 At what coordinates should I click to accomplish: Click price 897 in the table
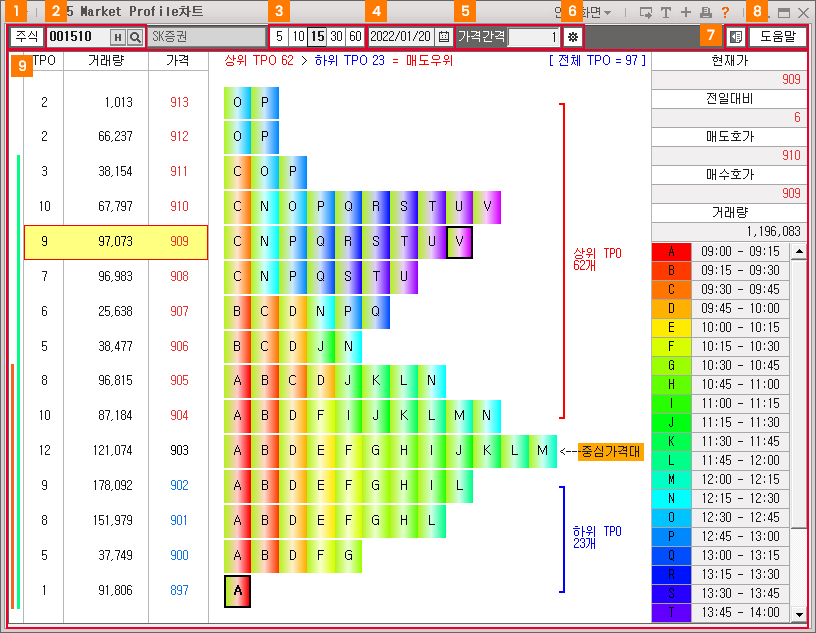[x=179, y=591]
